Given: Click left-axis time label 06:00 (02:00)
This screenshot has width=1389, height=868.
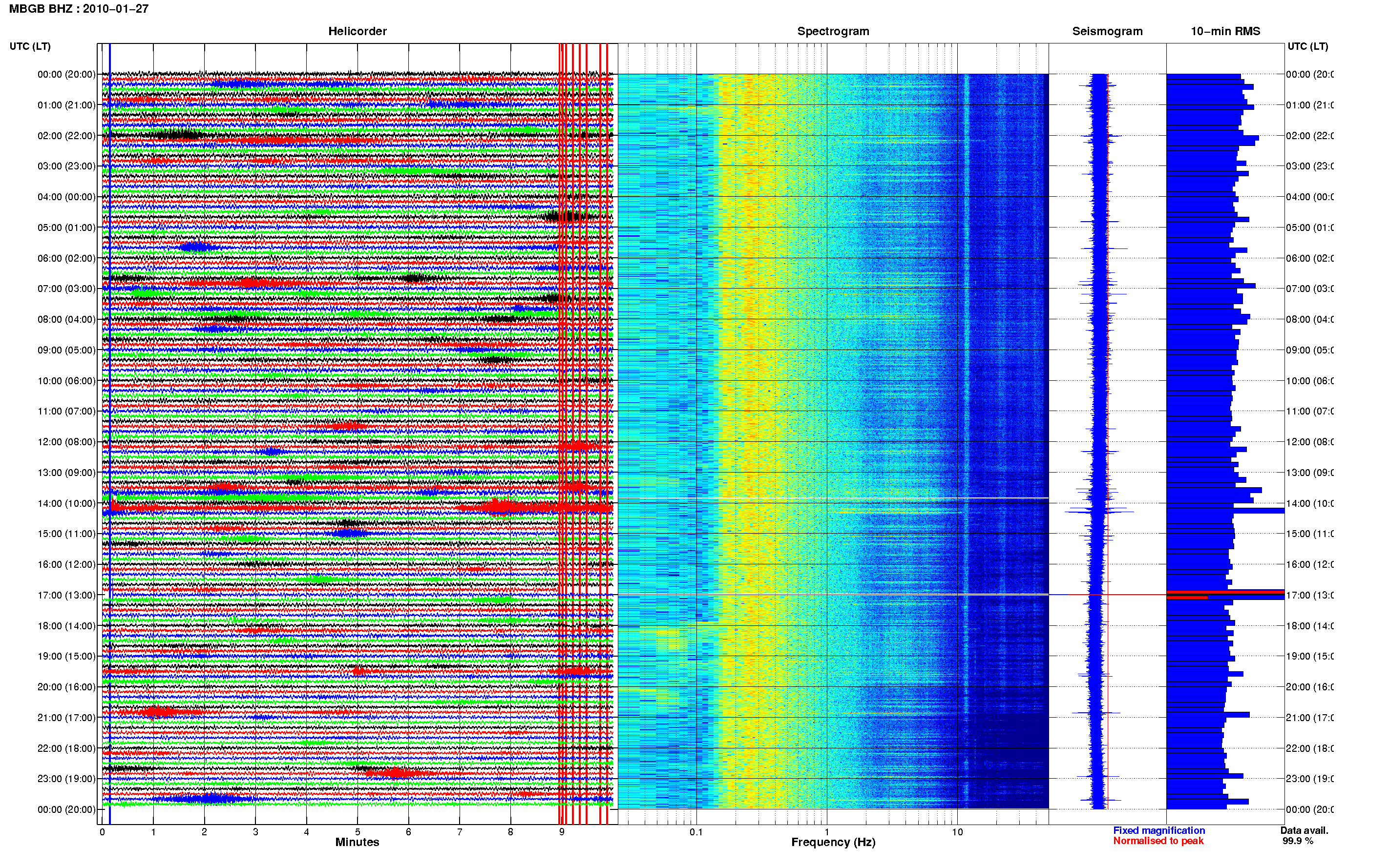Looking at the screenshot, I should (x=66, y=258).
